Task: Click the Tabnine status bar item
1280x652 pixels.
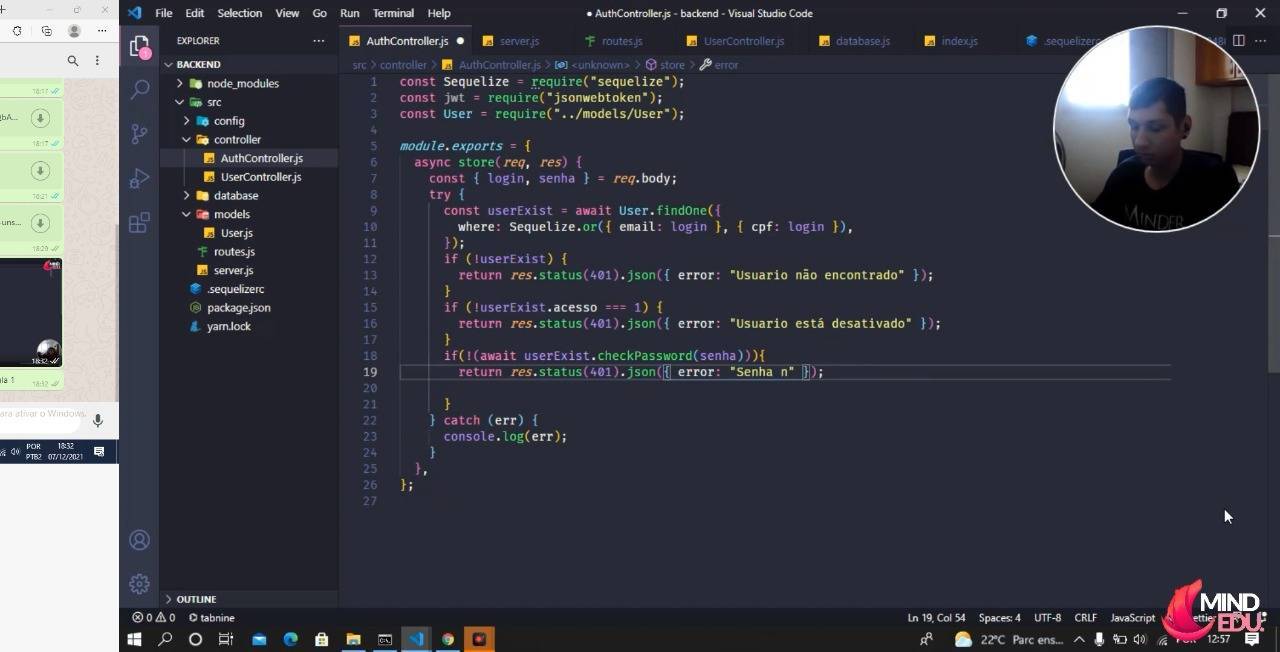Action: click(211, 617)
